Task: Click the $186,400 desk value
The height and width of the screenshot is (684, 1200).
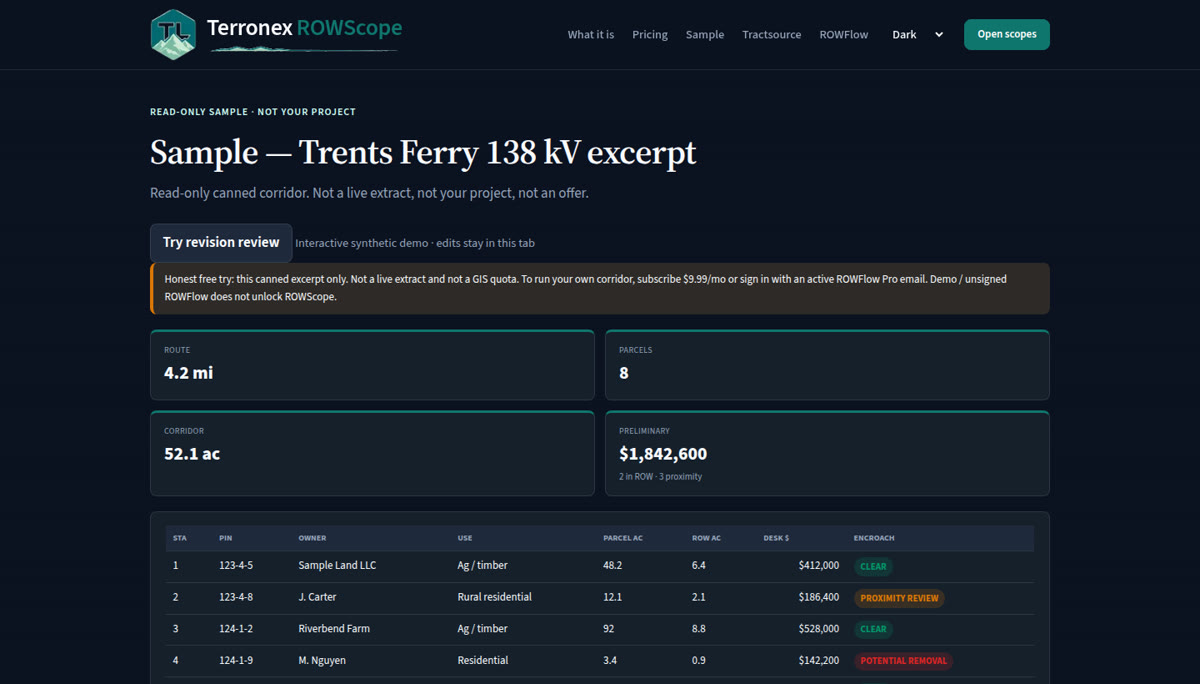Action: pos(819,597)
